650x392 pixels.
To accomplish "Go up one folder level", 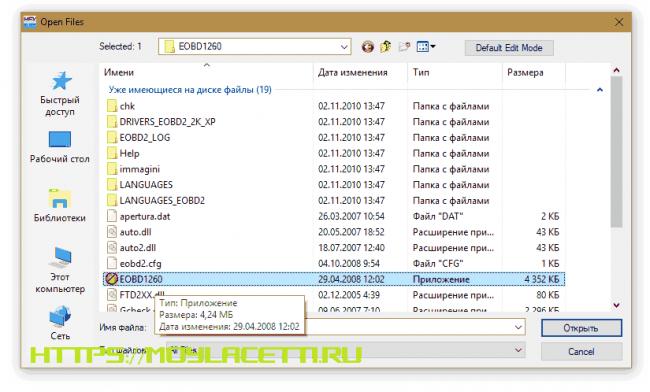I will click(x=386, y=47).
